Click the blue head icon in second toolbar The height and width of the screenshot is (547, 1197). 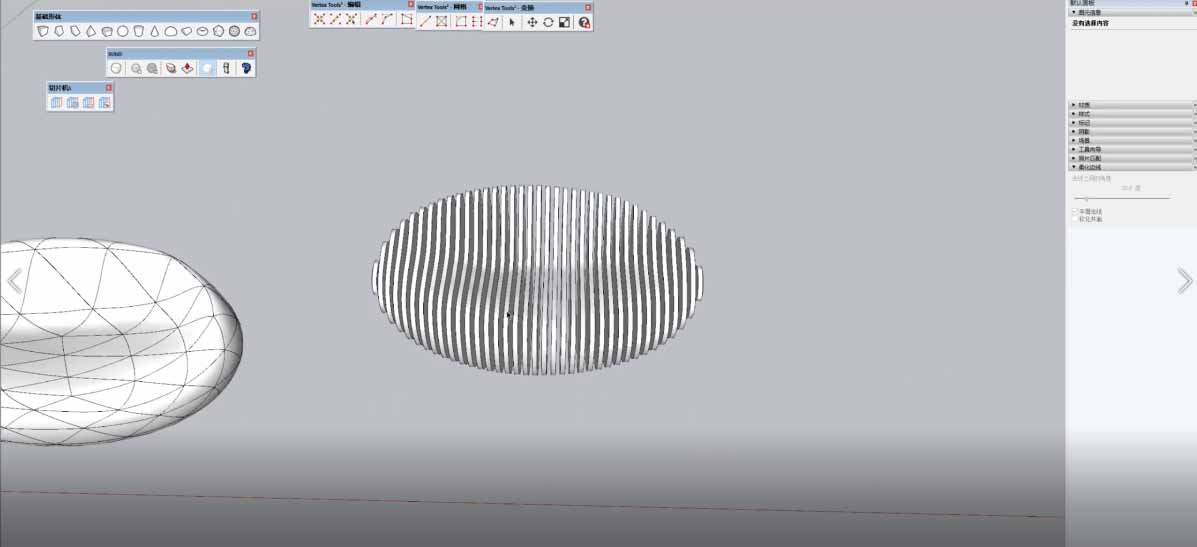click(245, 68)
